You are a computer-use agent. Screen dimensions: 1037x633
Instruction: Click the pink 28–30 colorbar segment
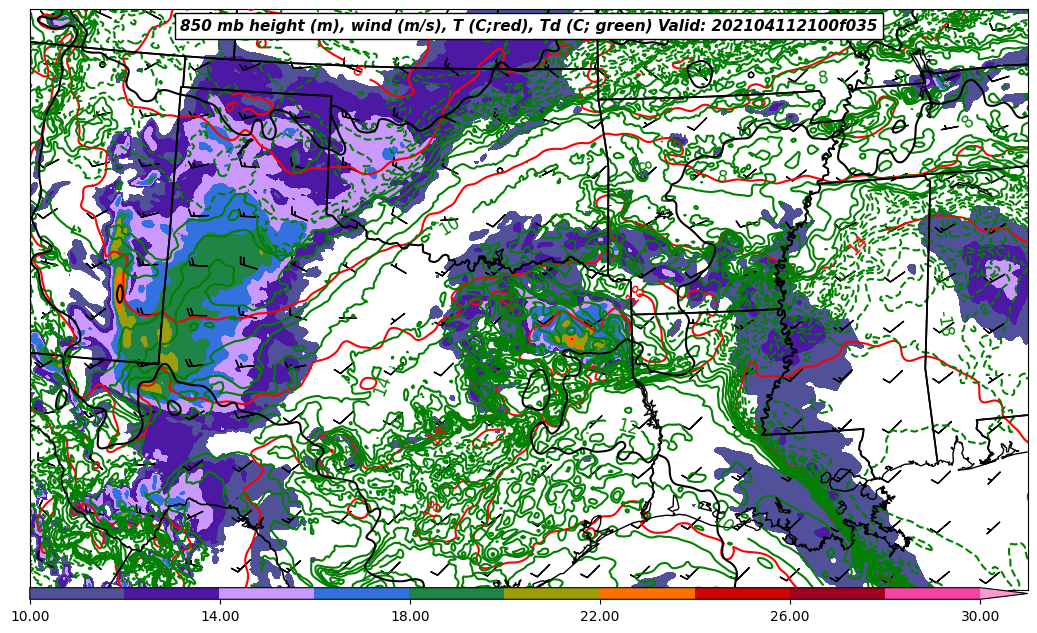pyautogui.click(x=932, y=593)
